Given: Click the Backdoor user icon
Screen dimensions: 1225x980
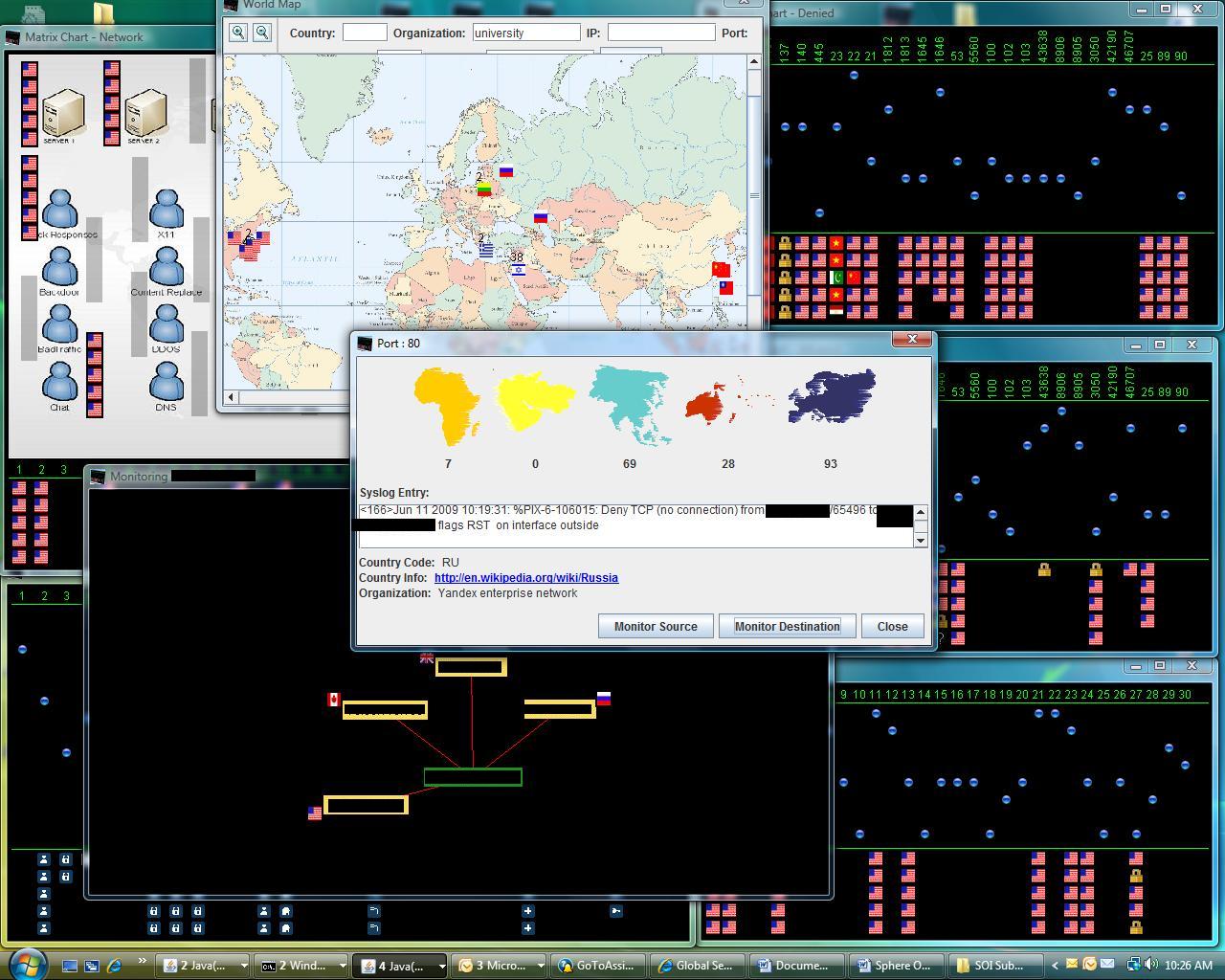Looking at the screenshot, I should pos(59,266).
